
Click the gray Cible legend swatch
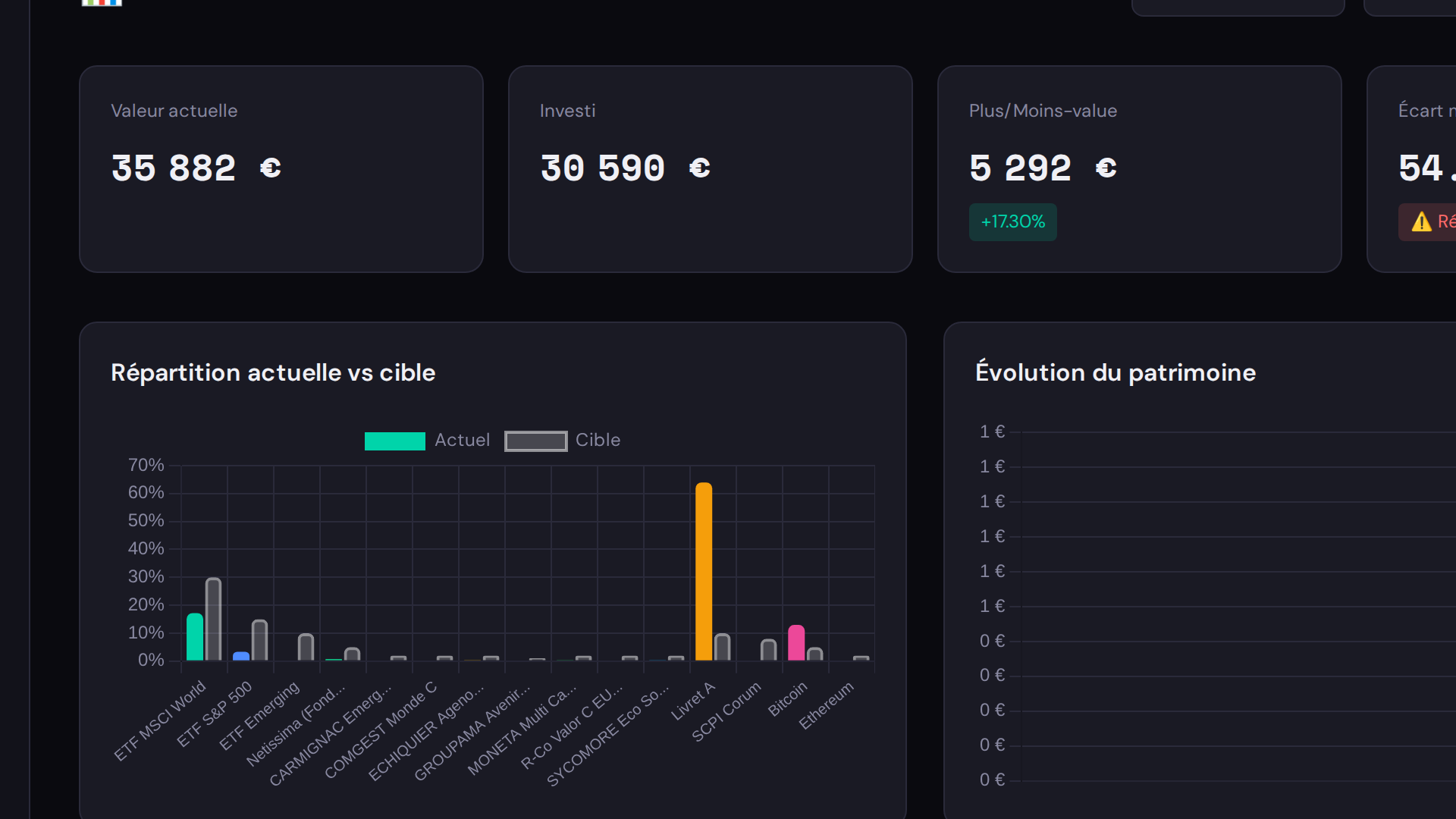[536, 441]
